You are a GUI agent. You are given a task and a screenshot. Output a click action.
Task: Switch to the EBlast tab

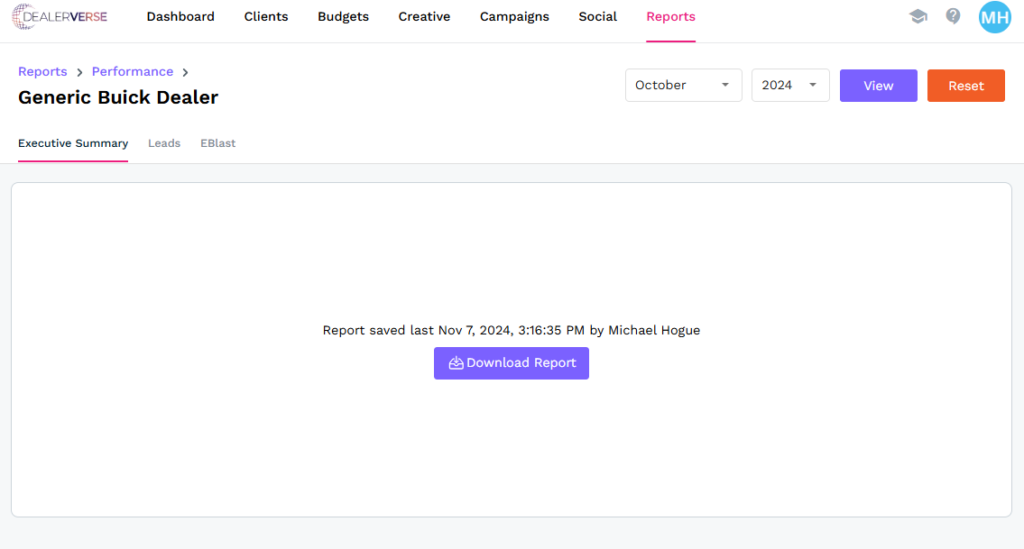pos(218,143)
